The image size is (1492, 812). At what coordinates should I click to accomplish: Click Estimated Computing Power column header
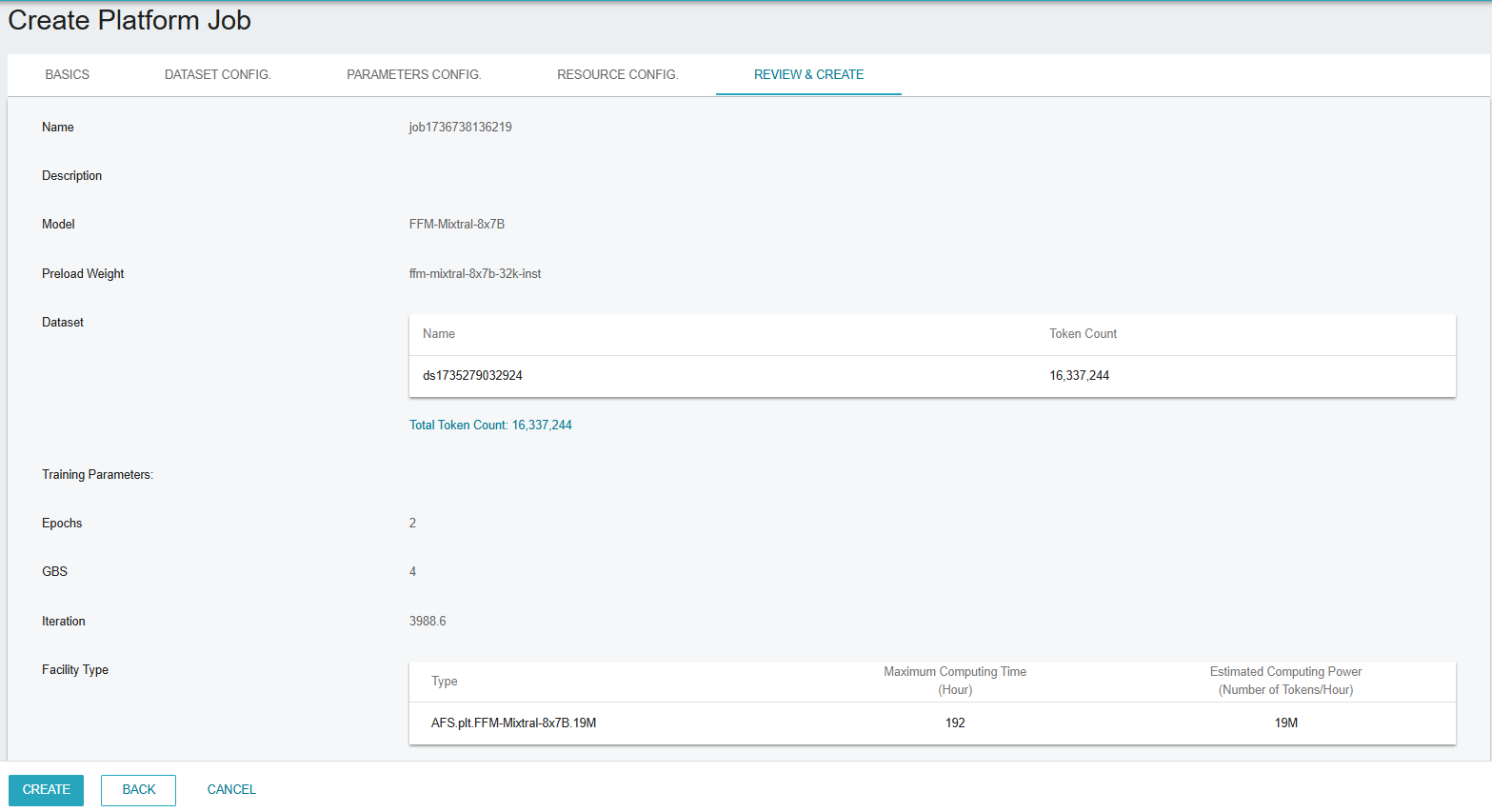coord(1286,681)
